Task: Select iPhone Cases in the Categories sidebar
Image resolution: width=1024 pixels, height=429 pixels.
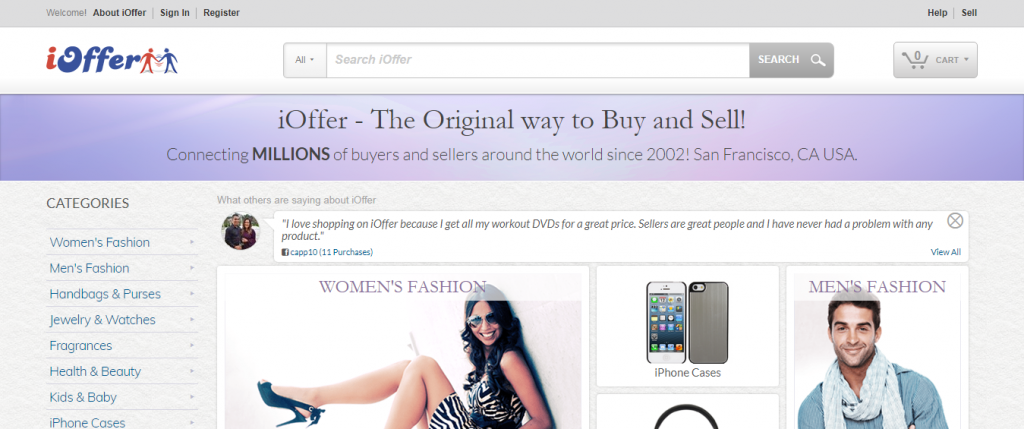Action: click(x=88, y=422)
